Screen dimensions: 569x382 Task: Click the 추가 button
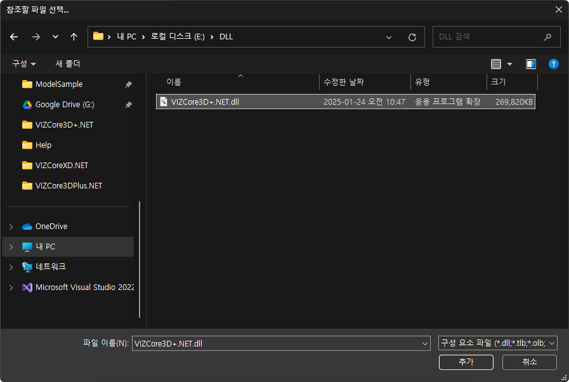point(466,362)
